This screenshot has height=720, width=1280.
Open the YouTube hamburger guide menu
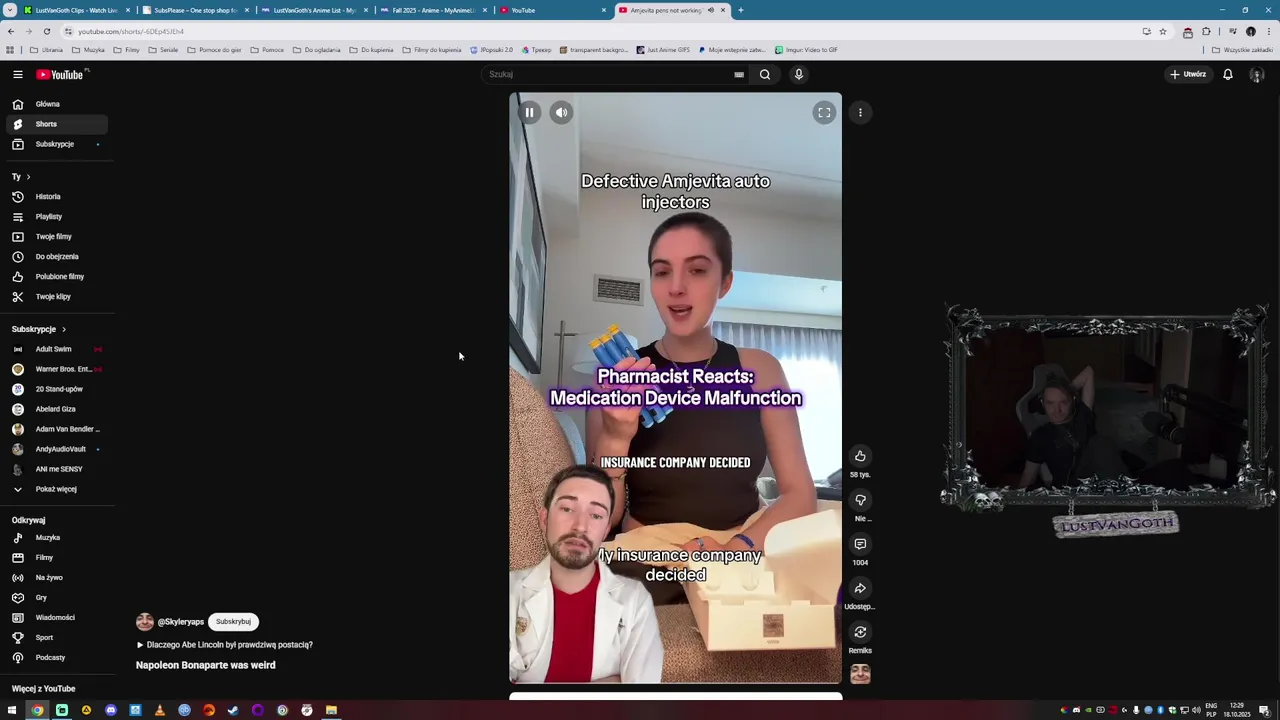click(x=17, y=74)
